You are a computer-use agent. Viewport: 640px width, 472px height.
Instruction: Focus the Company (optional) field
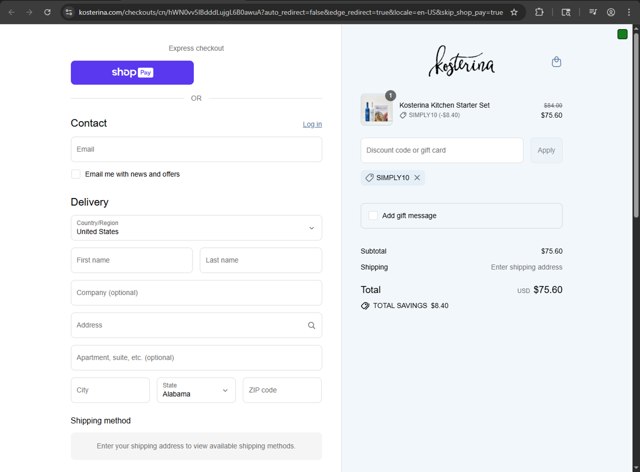[x=196, y=293]
